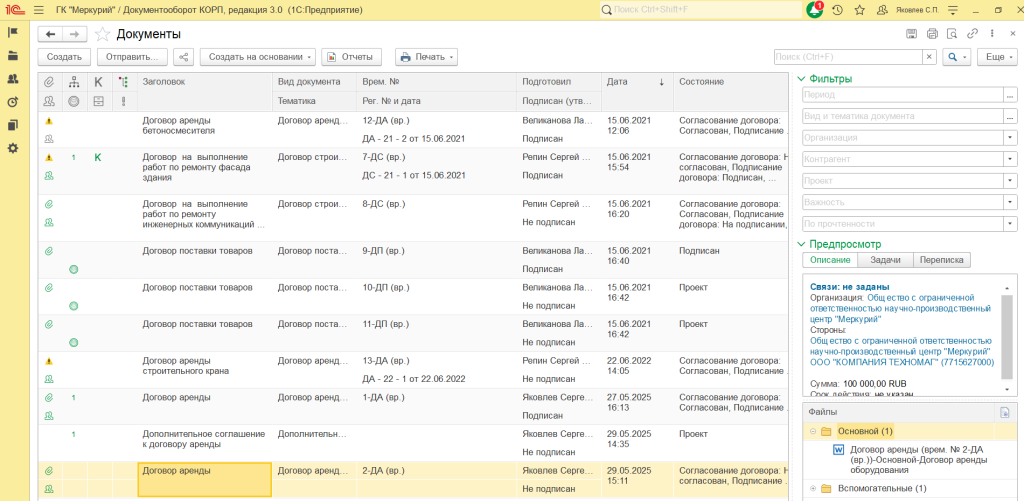Click the K control column header
1024x501 pixels.
(x=98, y=82)
